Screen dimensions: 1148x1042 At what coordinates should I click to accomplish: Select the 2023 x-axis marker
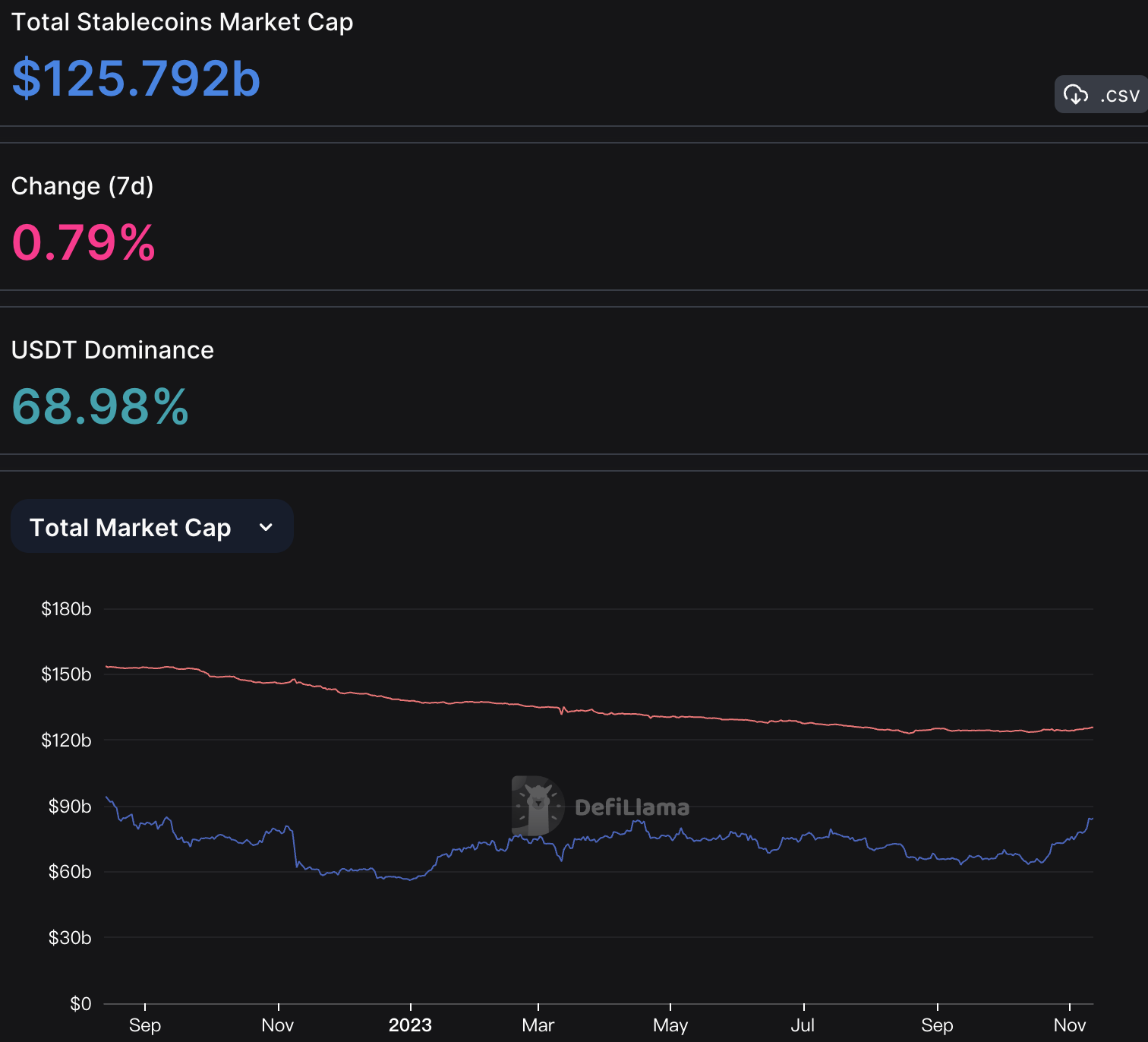[410, 1025]
